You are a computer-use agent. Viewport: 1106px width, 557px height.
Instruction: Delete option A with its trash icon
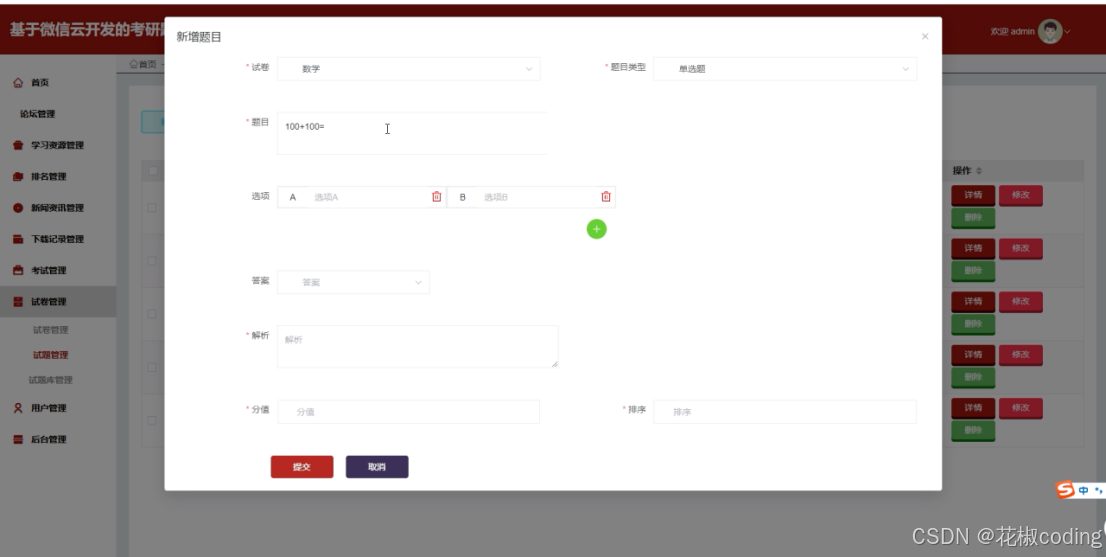coord(437,197)
